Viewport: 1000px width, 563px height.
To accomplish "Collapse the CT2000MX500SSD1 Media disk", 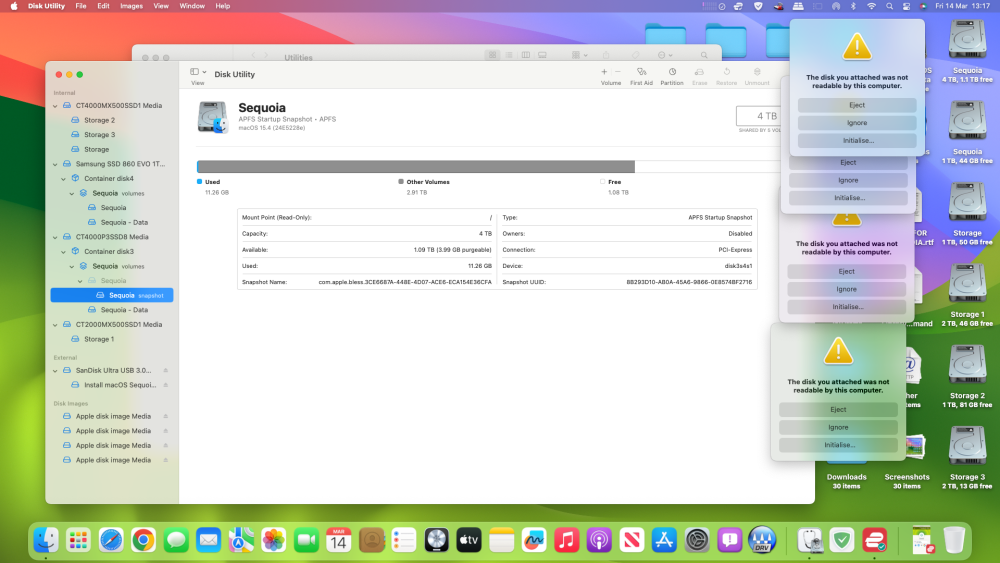I will coord(55,325).
